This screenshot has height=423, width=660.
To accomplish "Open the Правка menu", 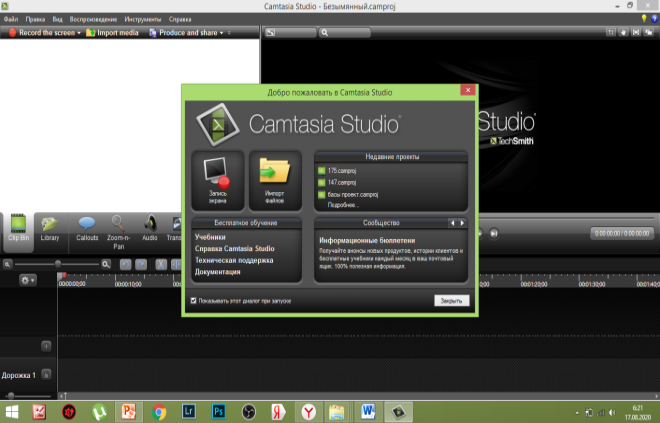I will [35, 19].
